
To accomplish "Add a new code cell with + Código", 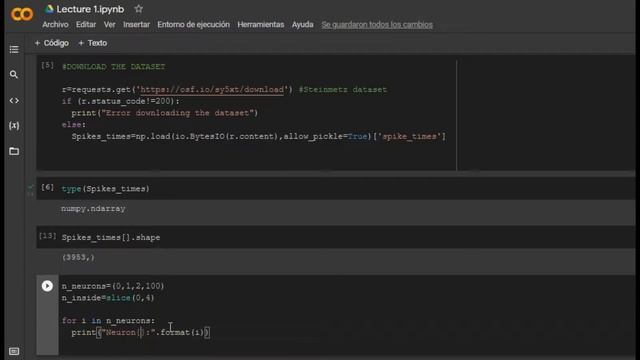I will tap(51, 43).
